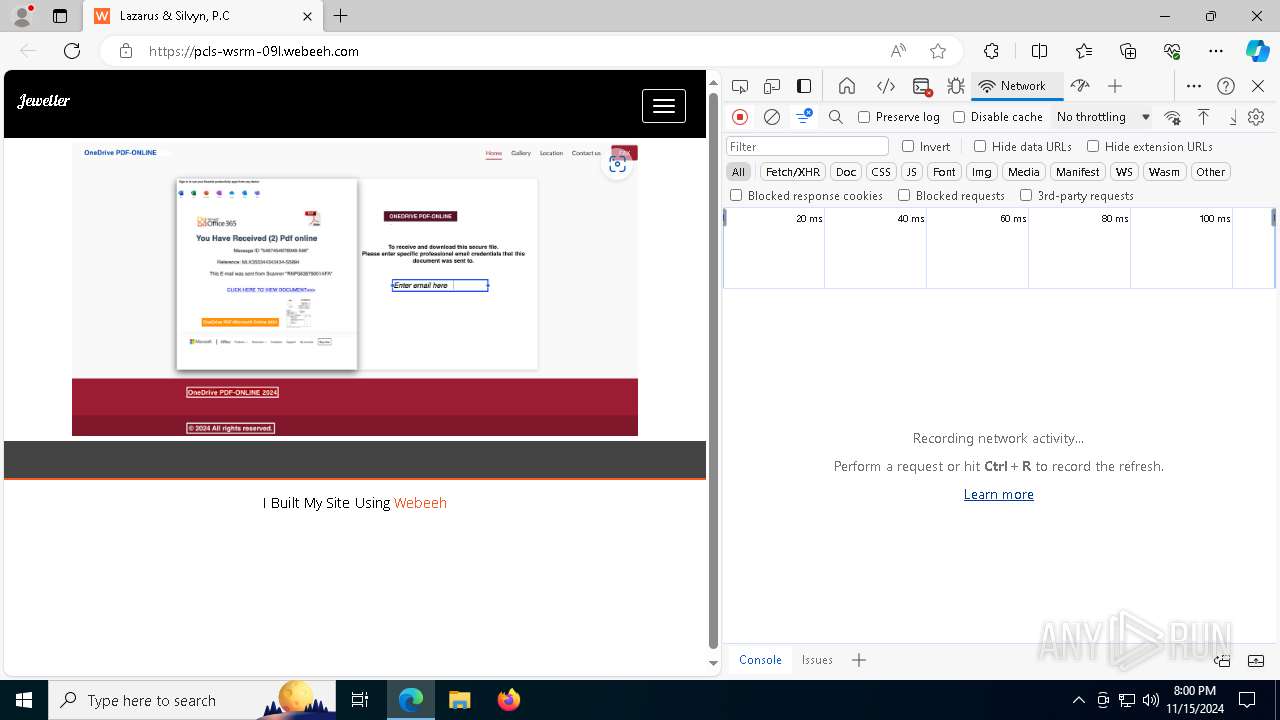Show hidden system tray icons
Screen dimensions: 1280x720
1078,700
